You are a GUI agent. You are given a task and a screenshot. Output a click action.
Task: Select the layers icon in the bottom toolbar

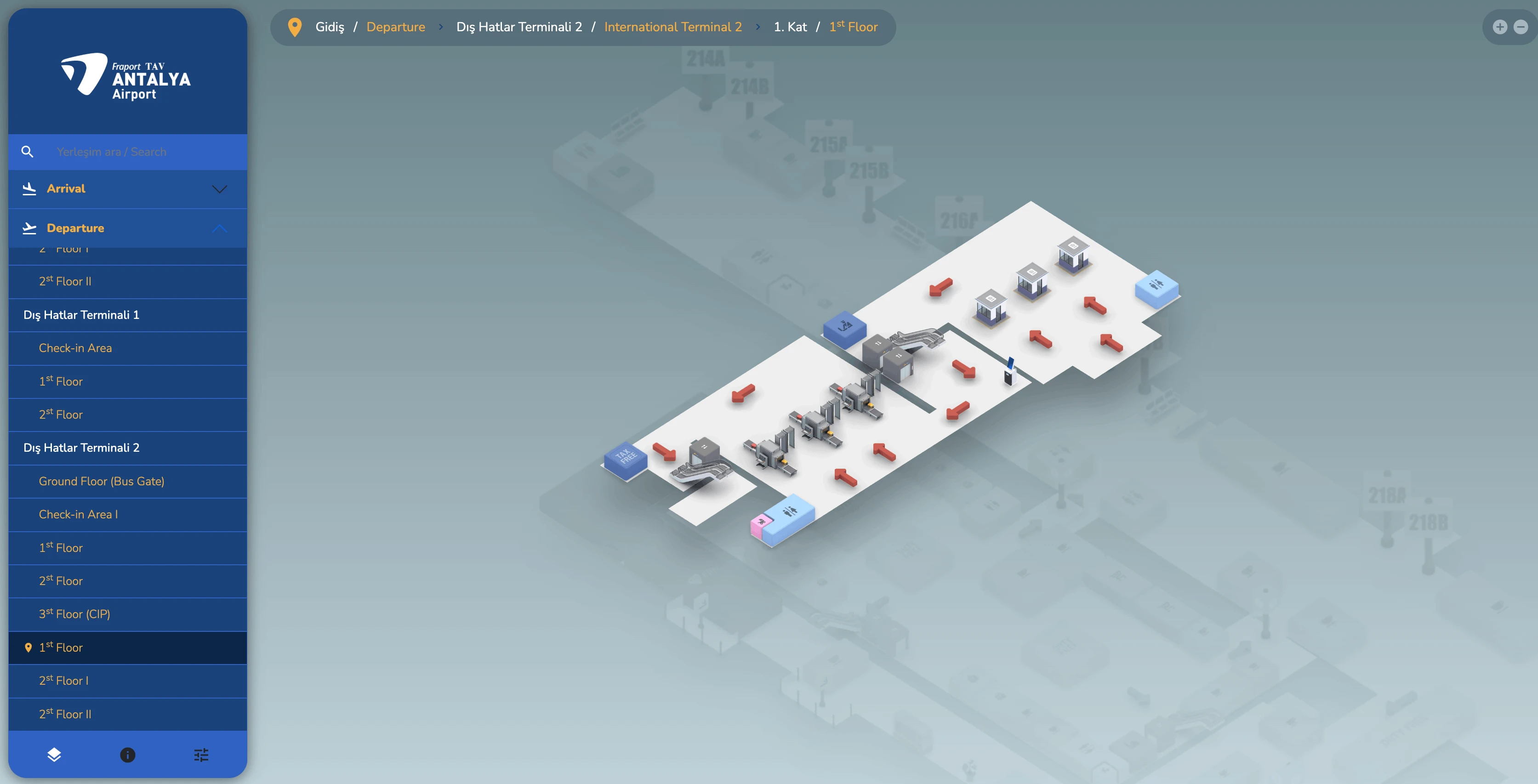coord(54,755)
